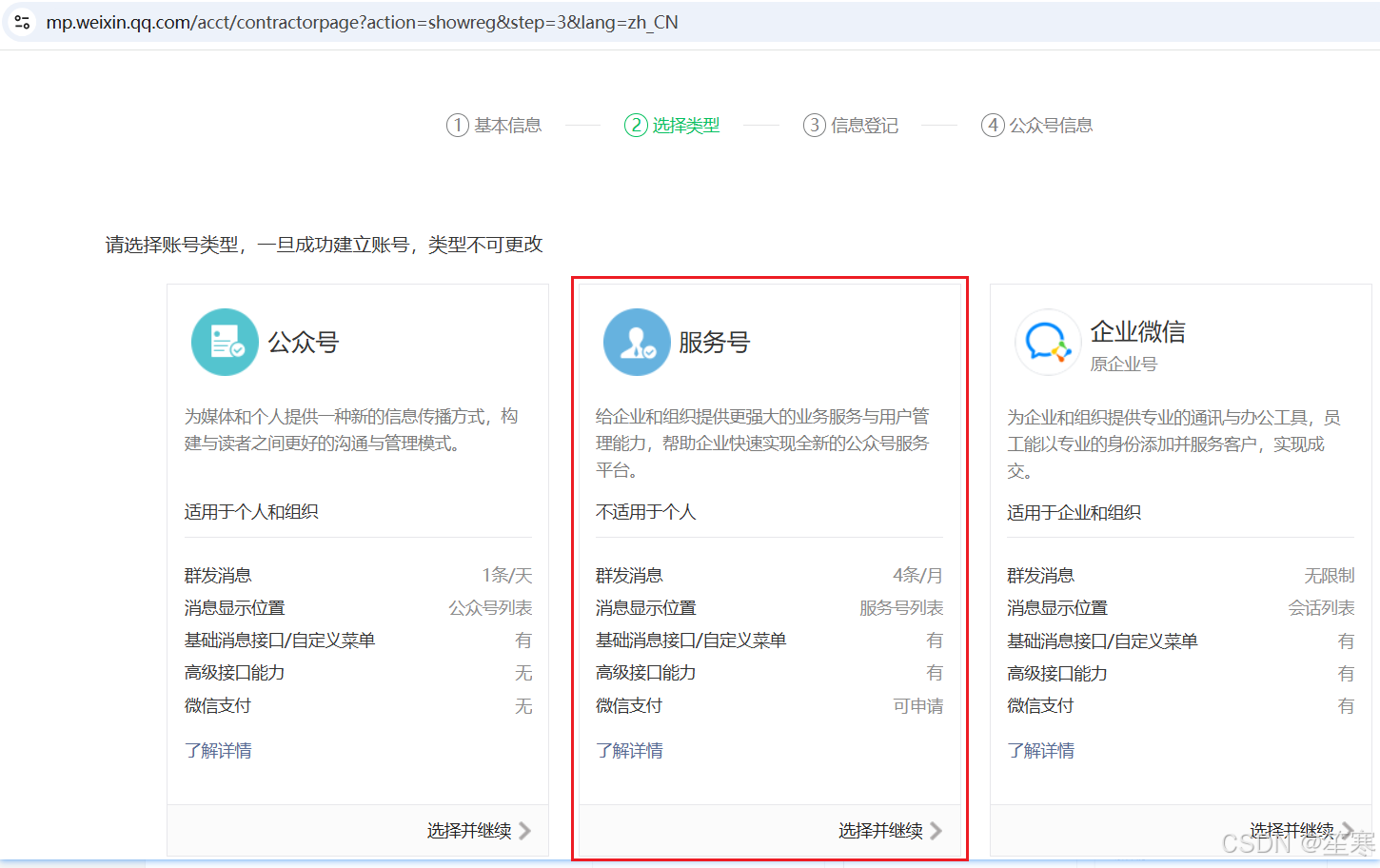Open 了解详情 link in 服务号 card
Image resolution: width=1380 pixels, height=868 pixels.
[x=629, y=751]
